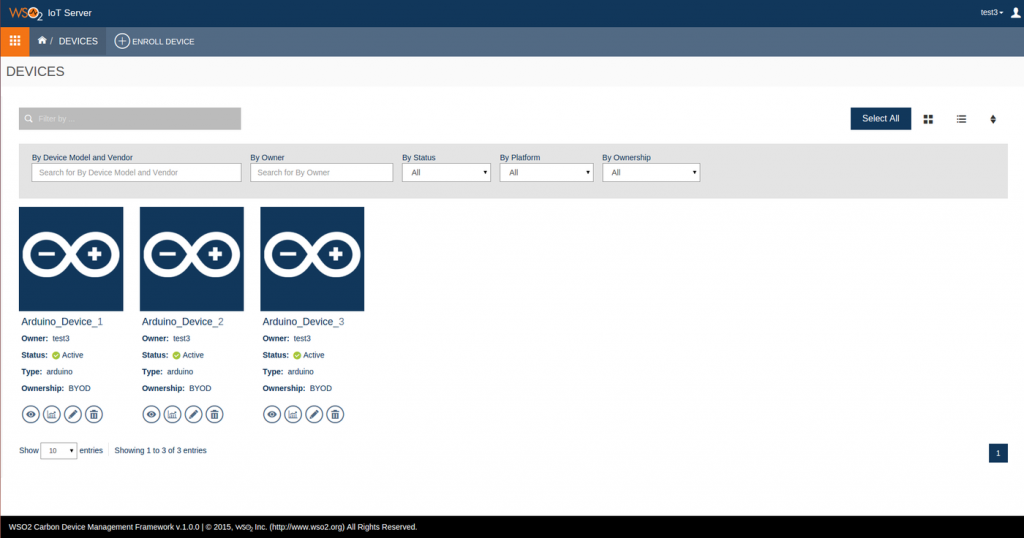Switch to list view
Viewport: 1024px width, 538px height.
(x=961, y=119)
